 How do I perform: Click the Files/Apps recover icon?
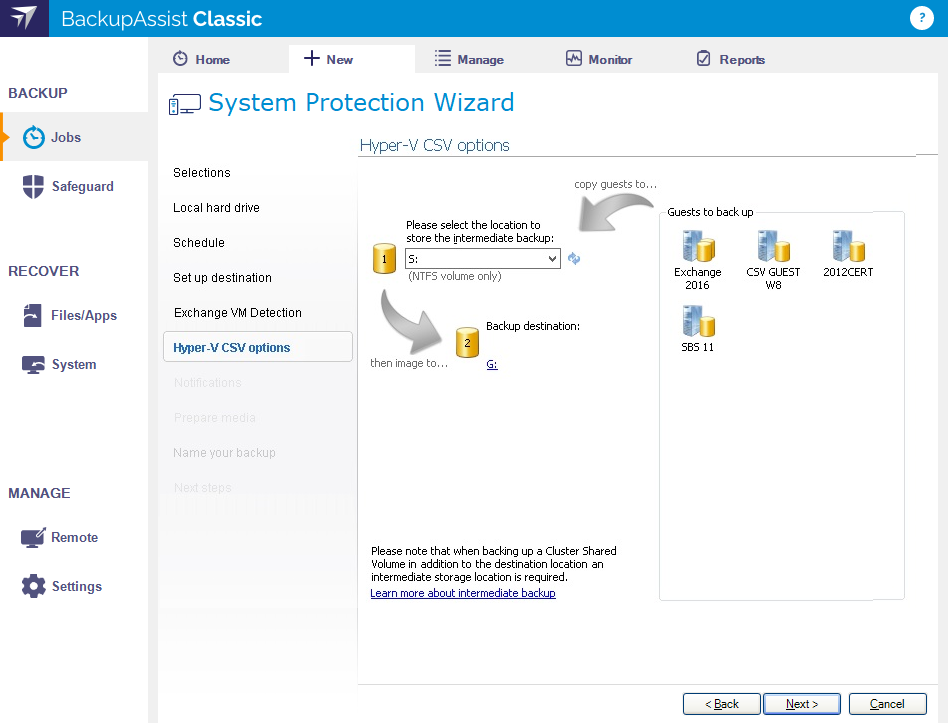[33, 315]
